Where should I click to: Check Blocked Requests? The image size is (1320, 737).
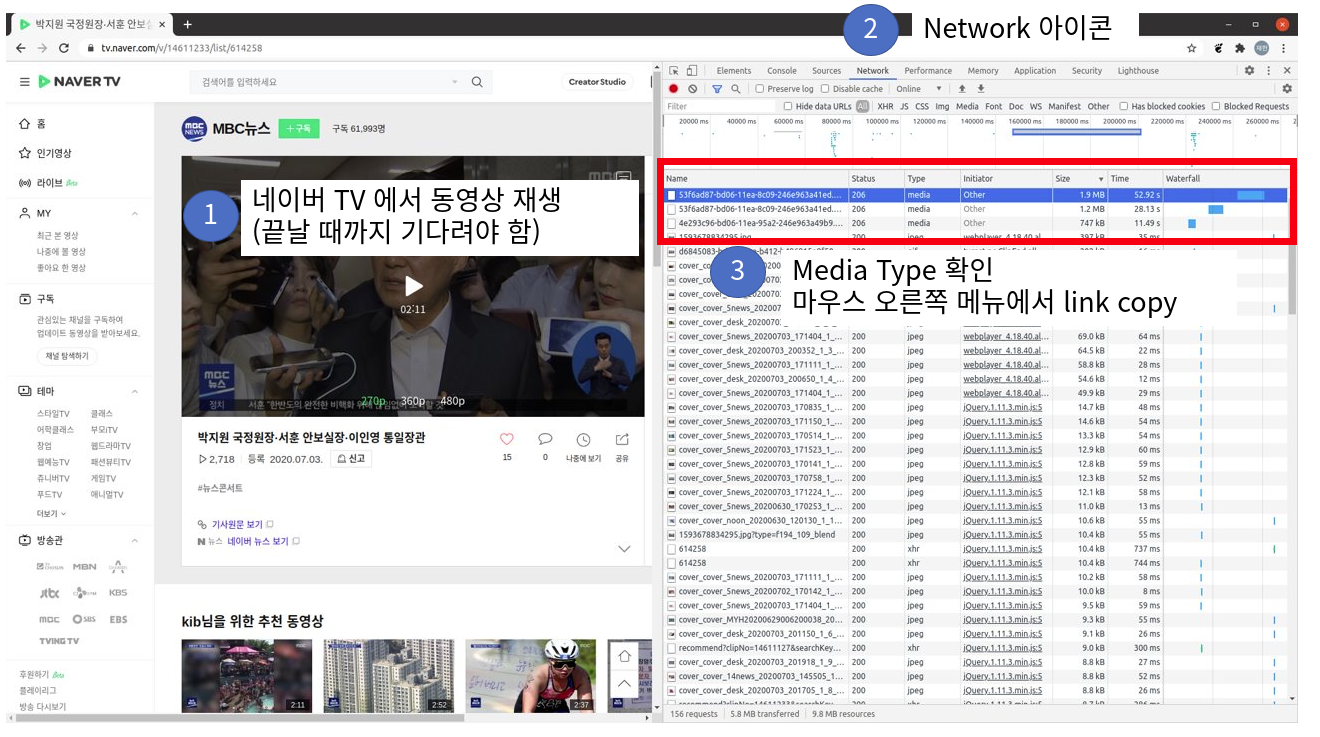pyautogui.click(x=1216, y=106)
